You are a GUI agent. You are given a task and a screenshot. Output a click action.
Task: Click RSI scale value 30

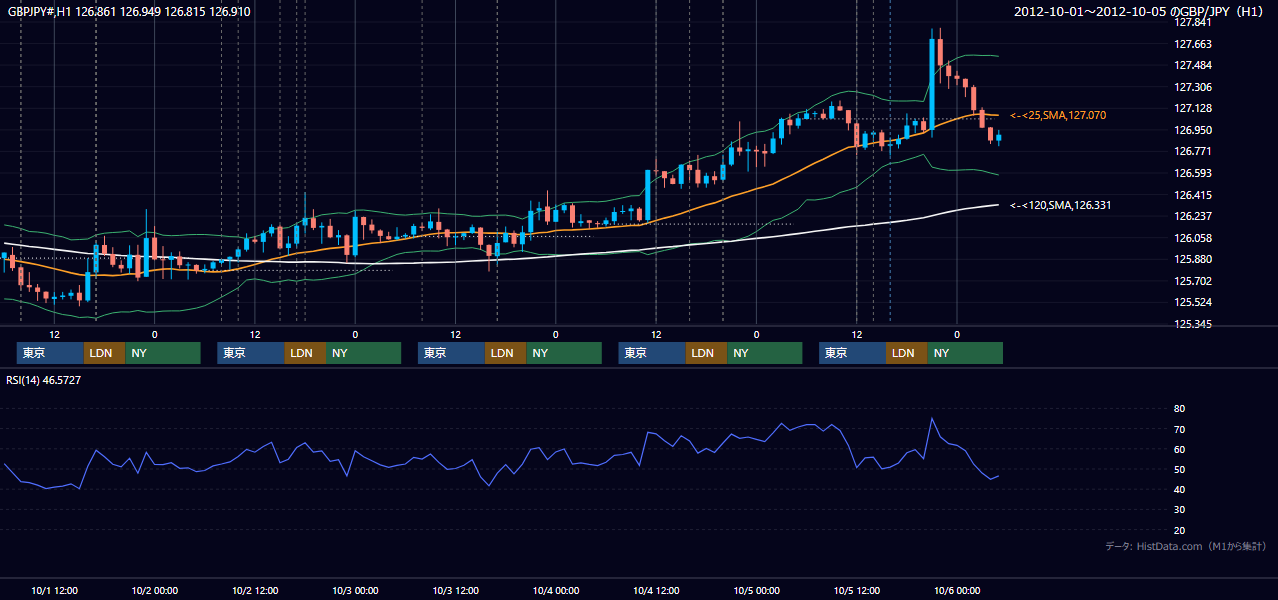click(1180, 509)
